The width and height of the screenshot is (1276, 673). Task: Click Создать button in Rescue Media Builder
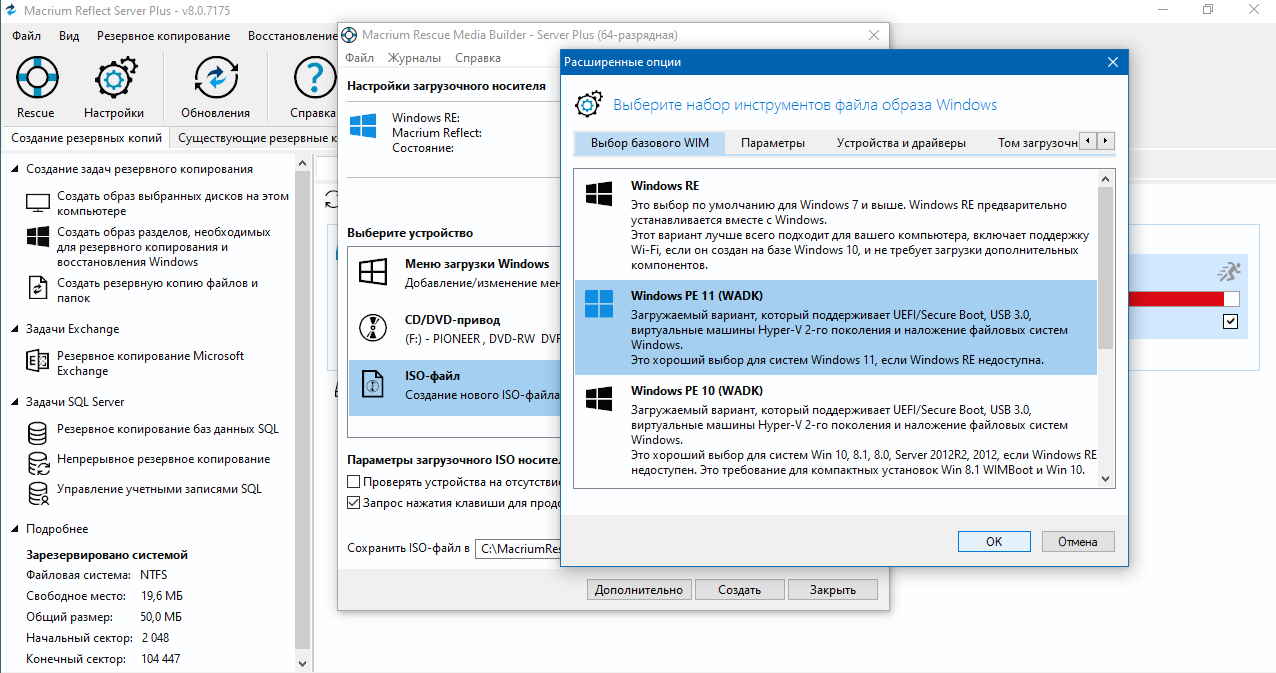[740, 590]
